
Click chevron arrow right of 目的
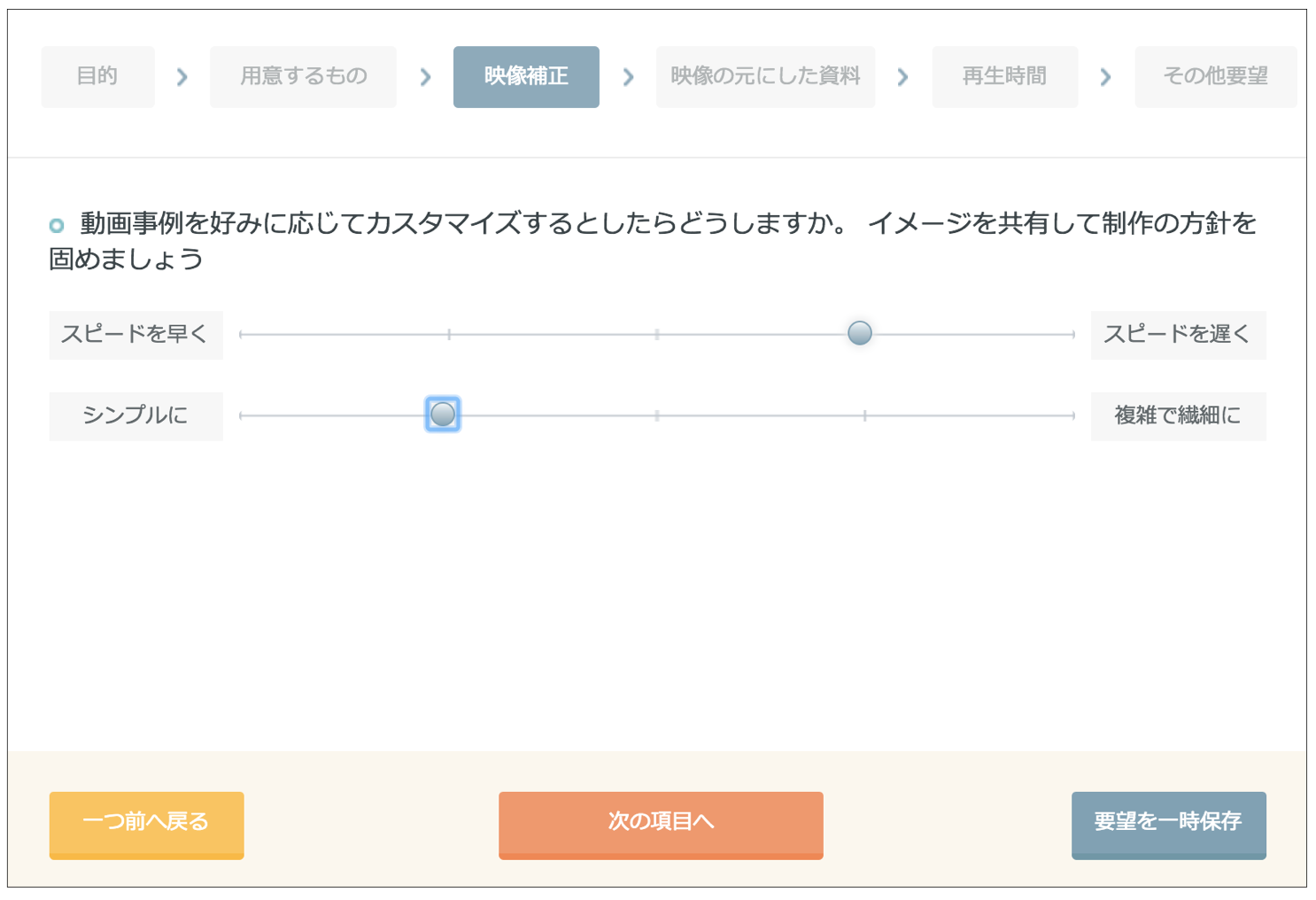coord(182,78)
